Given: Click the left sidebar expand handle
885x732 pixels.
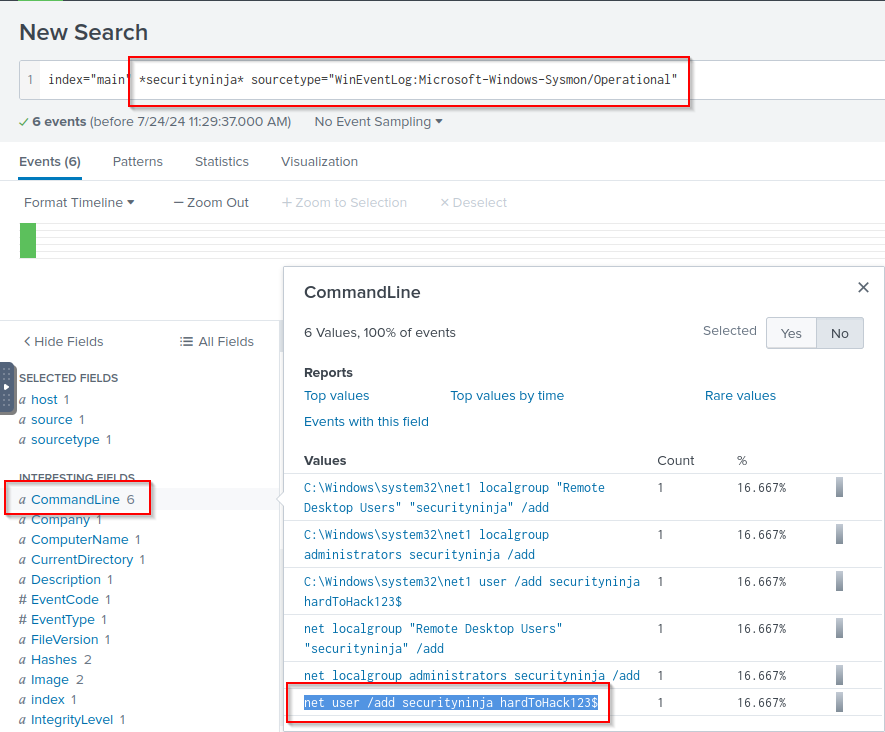Looking at the screenshot, I should pos(7,387).
